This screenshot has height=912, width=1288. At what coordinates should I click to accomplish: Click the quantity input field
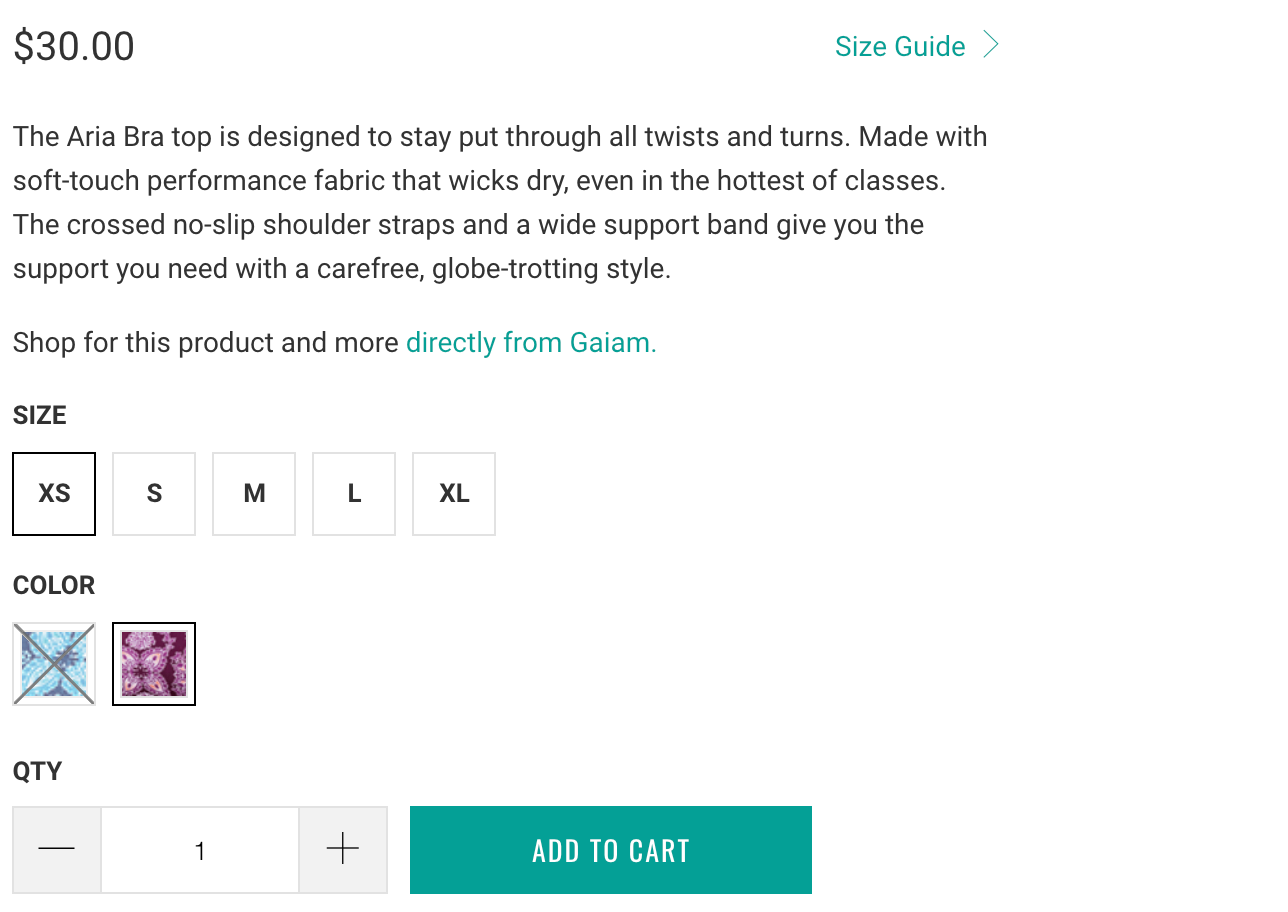[200, 850]
